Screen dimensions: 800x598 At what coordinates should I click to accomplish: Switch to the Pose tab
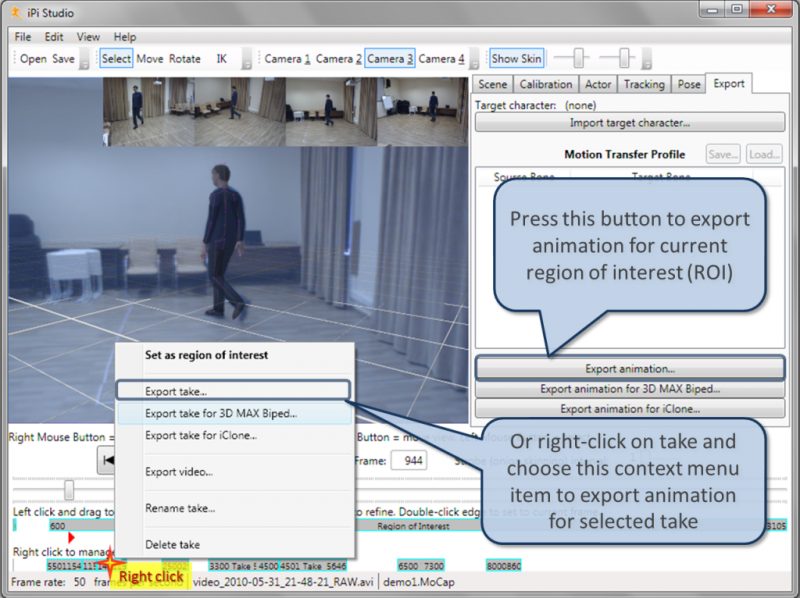[x=689, y=84]
